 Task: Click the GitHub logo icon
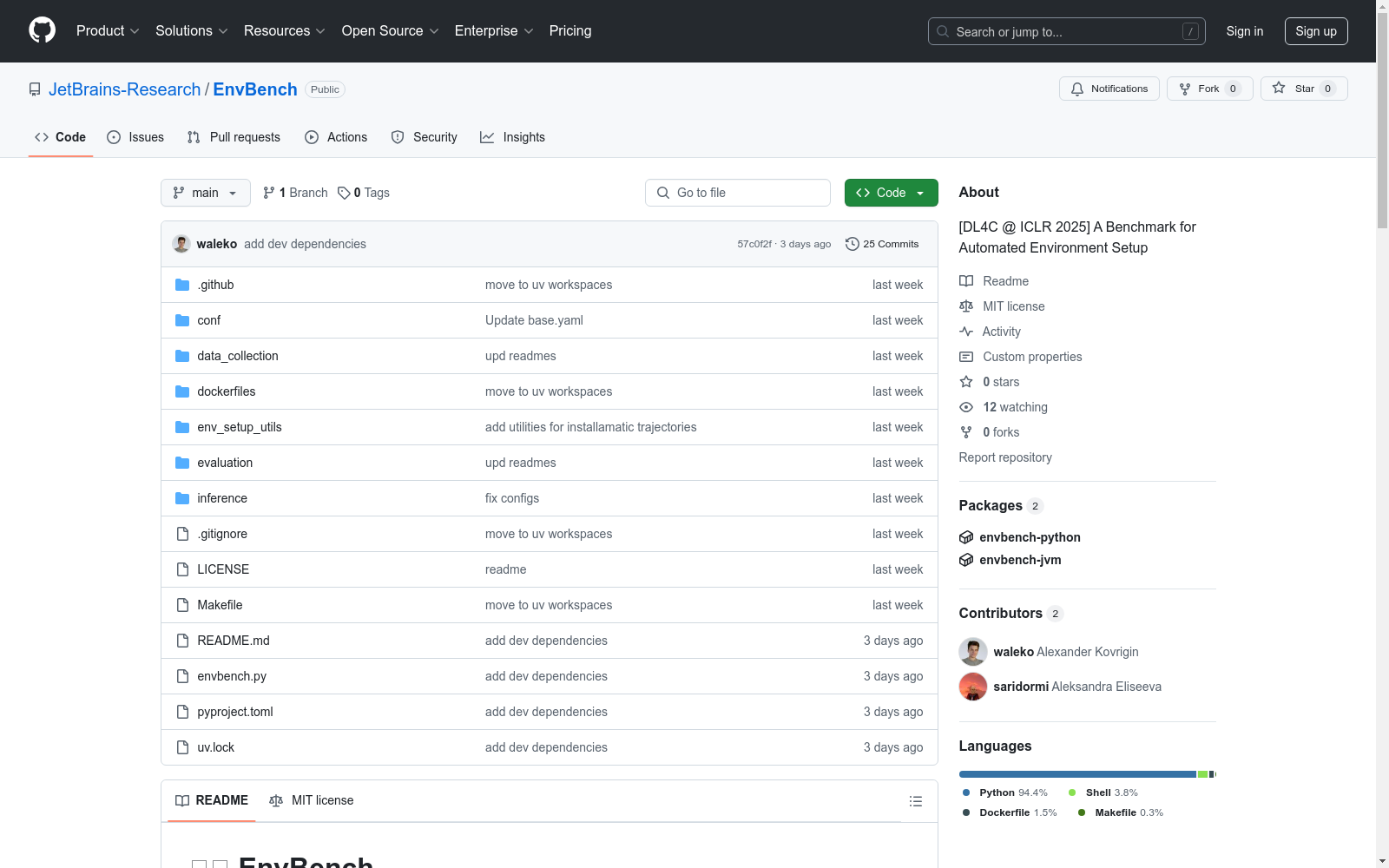click(42, 30)
